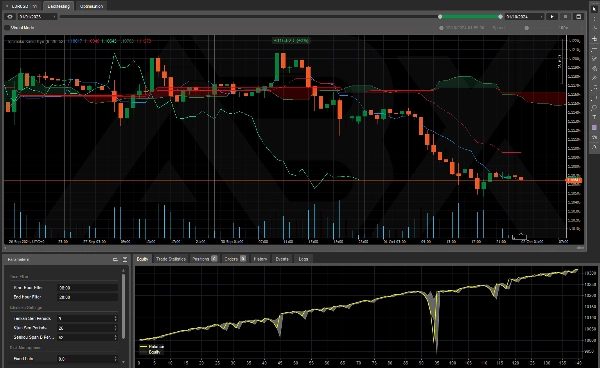The height and width of the screenshot is (368, 600).
Task: Click the Orders tab count badge
Action: click(x=243, y=259)
